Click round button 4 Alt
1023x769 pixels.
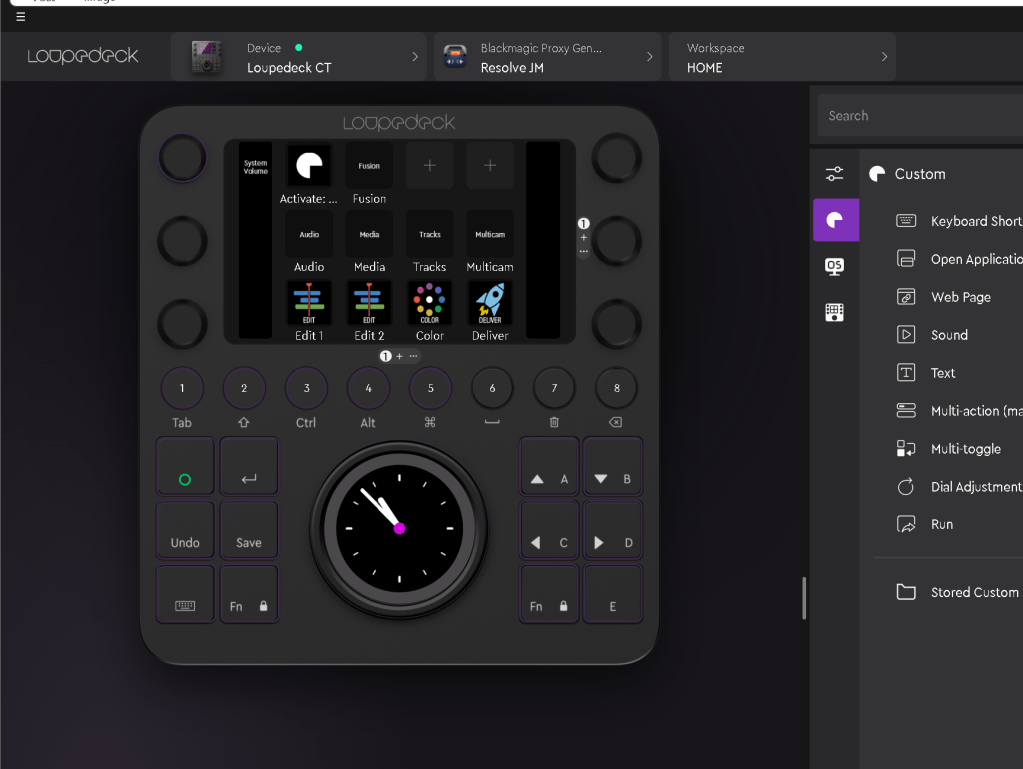pyautogui.click(x=368, y=388)
